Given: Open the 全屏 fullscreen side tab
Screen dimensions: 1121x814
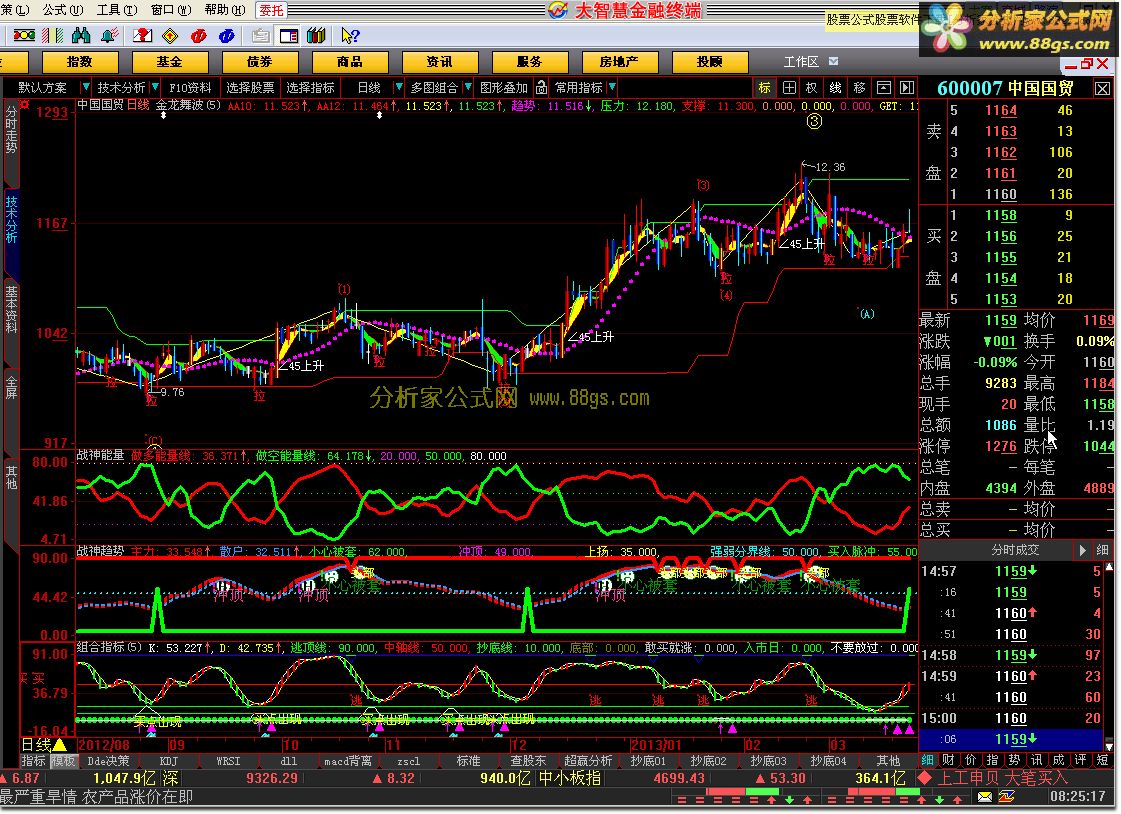Looking at the screenshot, I should (11, 387).
